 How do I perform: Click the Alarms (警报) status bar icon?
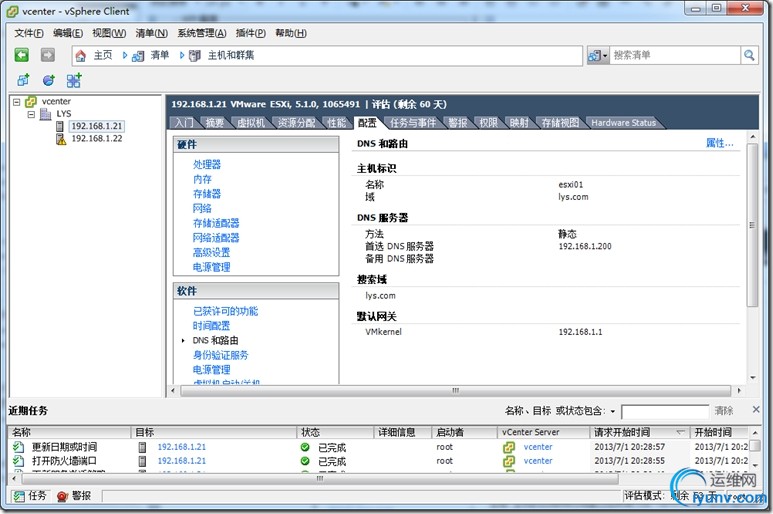click(63, 496)
